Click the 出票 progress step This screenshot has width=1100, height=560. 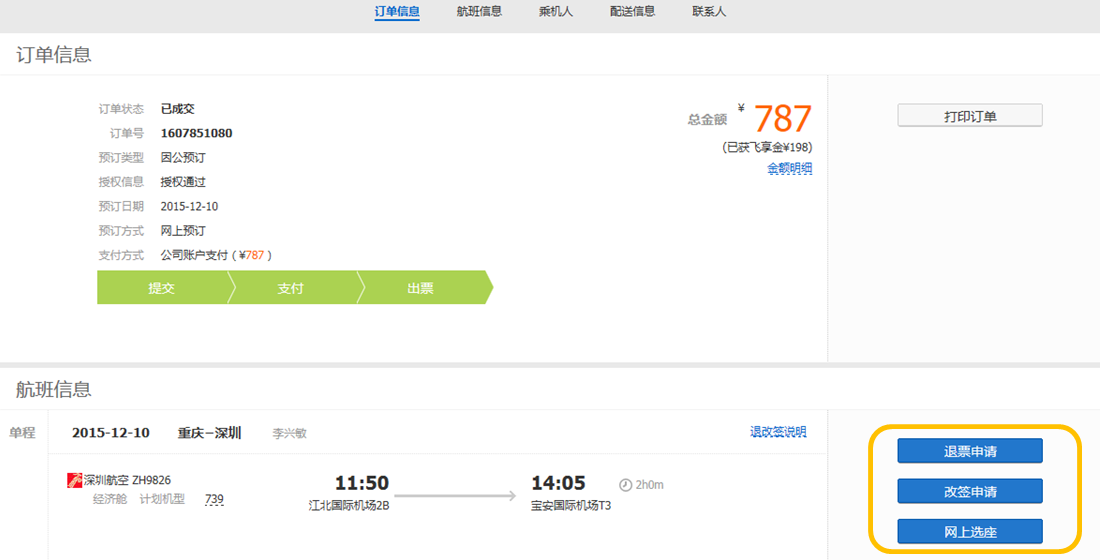421,288
